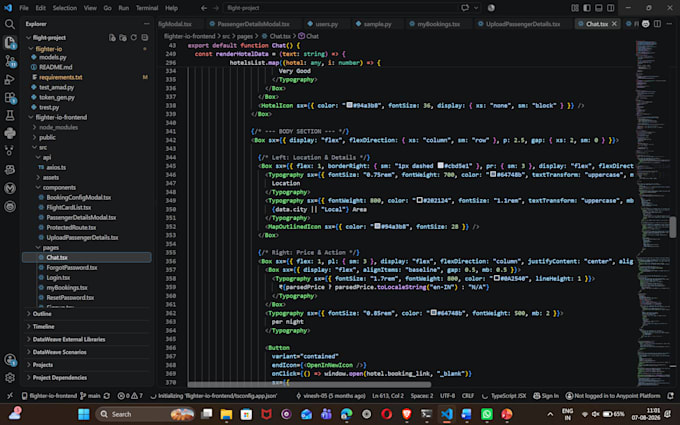
Task: Open the Search view in activity bar
Action: pyautogui.click(x=10, y=24)
